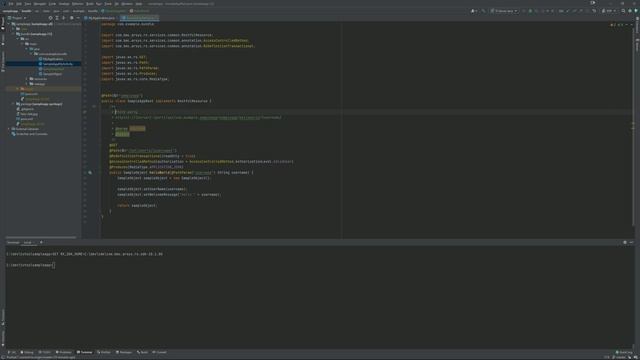Hide the Project tool window
Screen dimensions: 640x360
78,18
